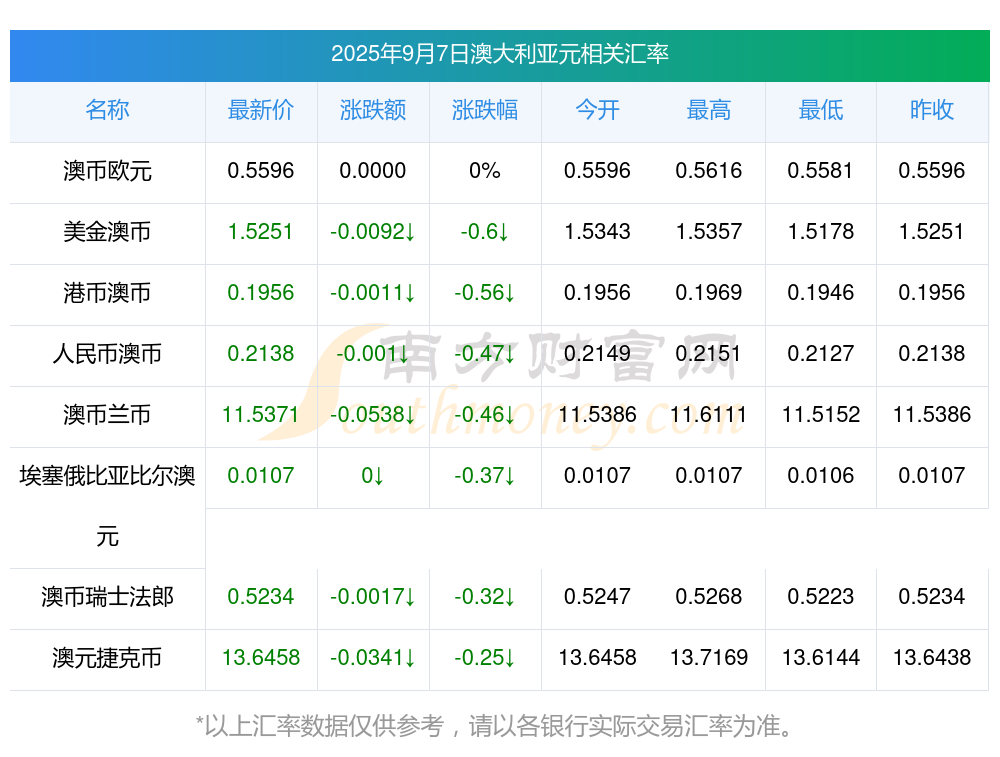
Task: Click the 1.5251 latest price for 美金澳币
Action: click(261, 232)
